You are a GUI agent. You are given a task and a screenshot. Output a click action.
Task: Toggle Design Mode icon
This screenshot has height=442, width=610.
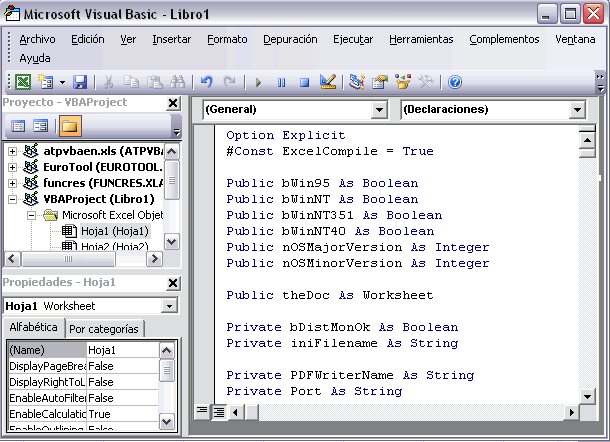coord(328,82)
